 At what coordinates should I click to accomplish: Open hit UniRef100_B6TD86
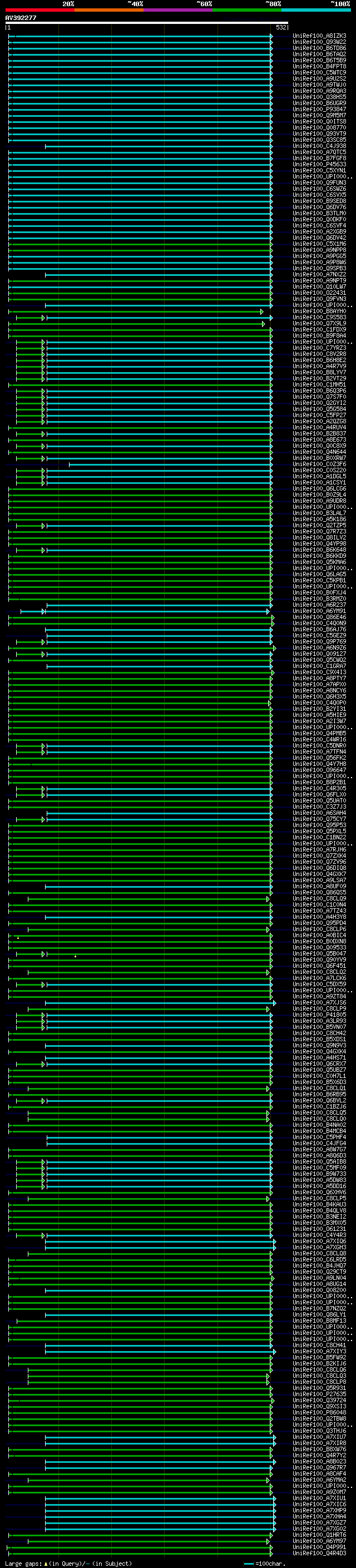click(x=319, y=48)
